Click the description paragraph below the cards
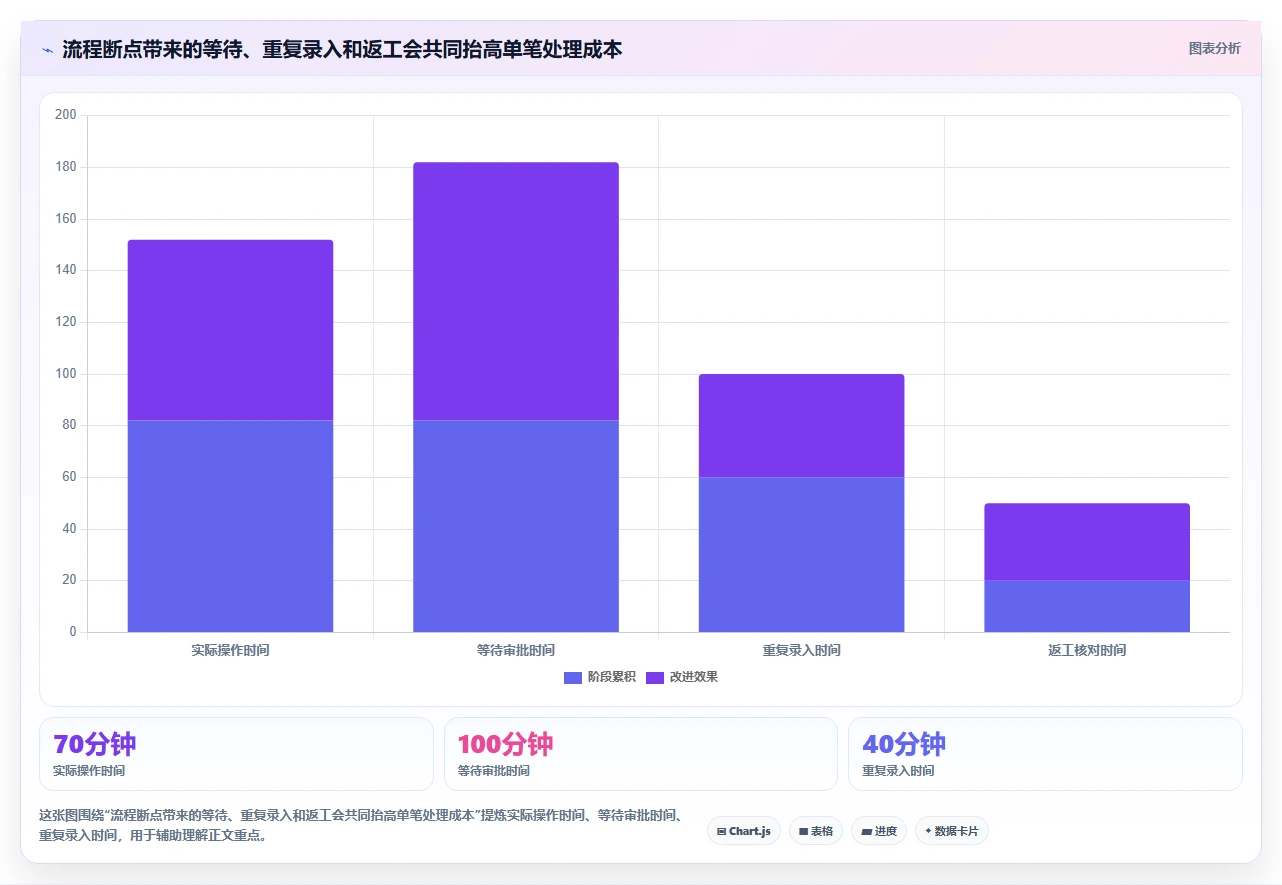Image resolution: width=1282 pixels, height=885 pixels. [x=361, y=826]
